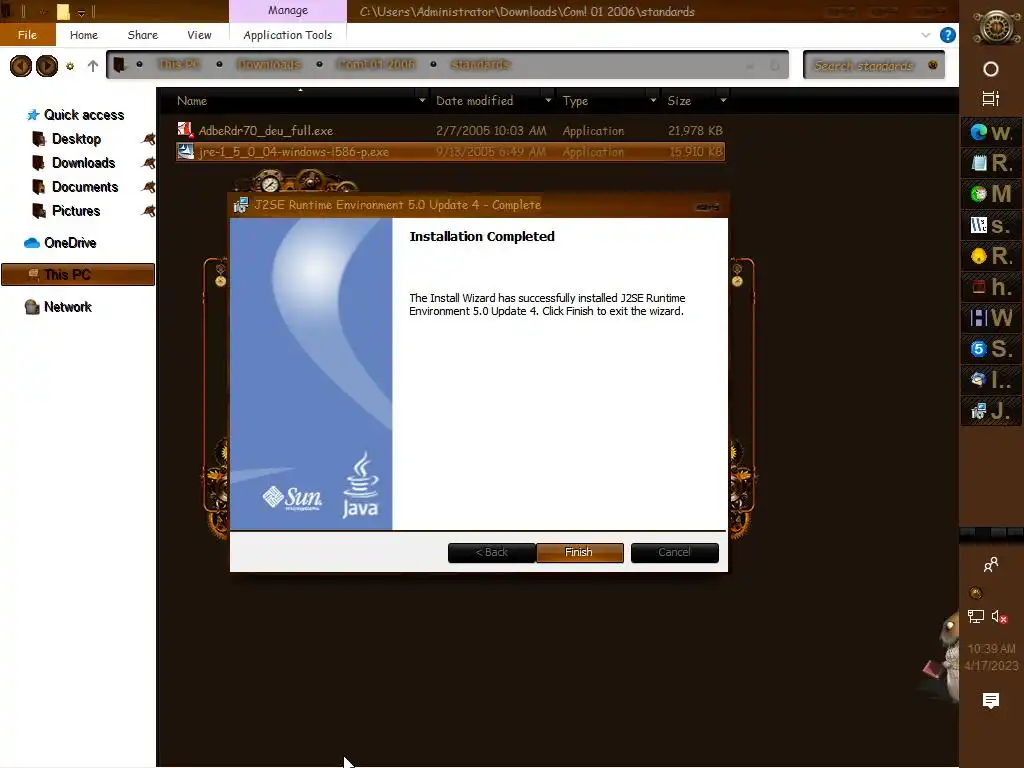Click the Cancel button in the installer dialog
The image size is (1024, 768).
point(675,552)
